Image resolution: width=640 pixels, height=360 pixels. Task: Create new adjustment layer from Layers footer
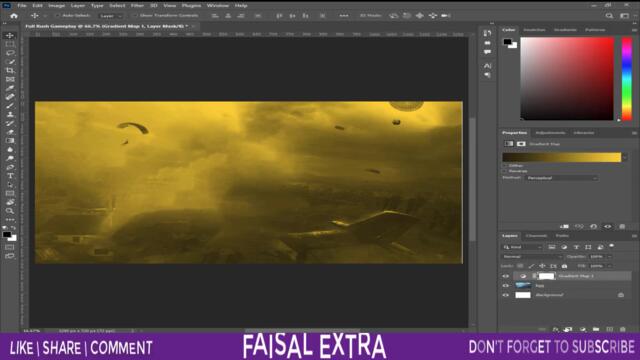click(582, 329)
